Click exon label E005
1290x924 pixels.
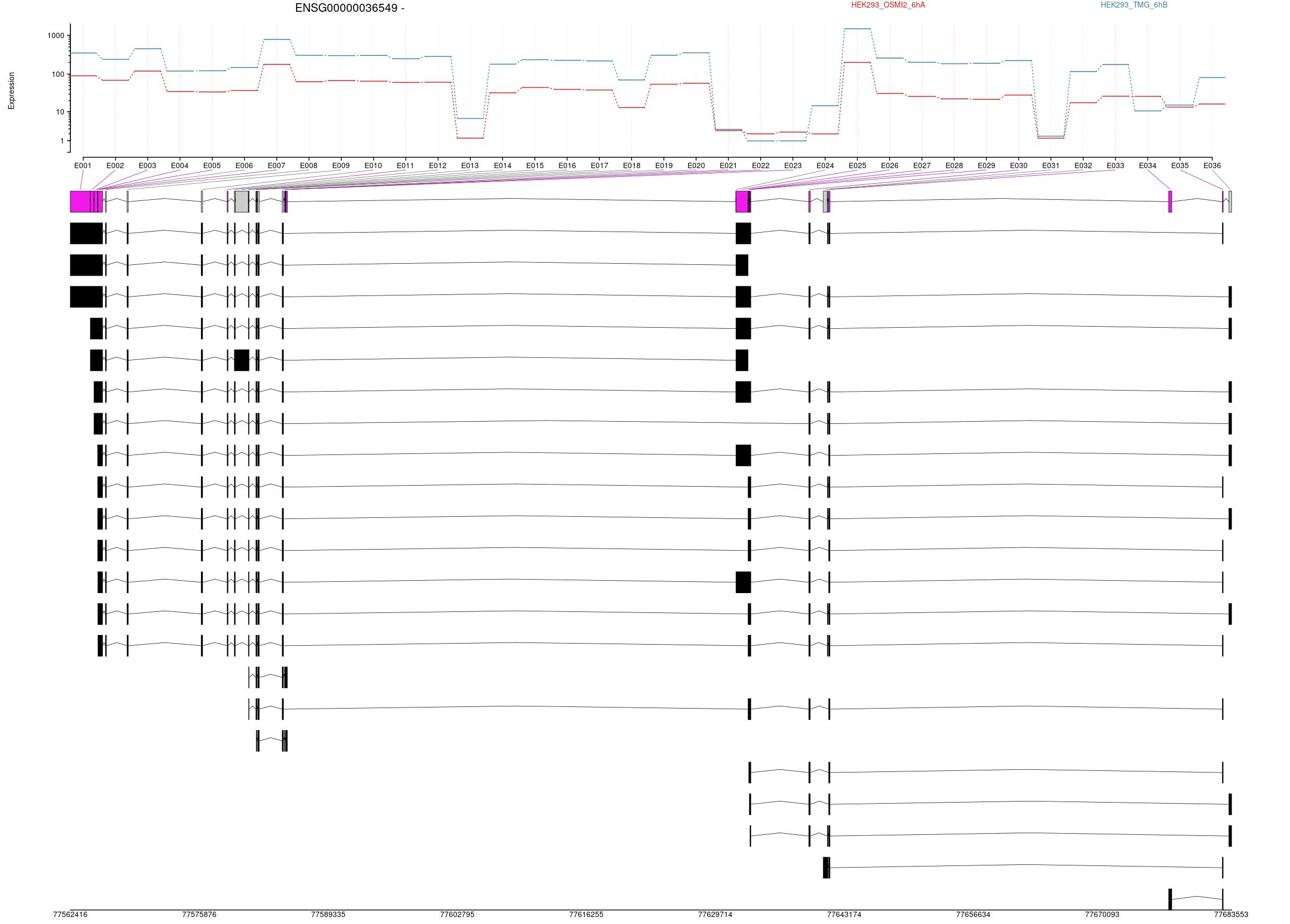pyautogui.click(x=212, y=166)
